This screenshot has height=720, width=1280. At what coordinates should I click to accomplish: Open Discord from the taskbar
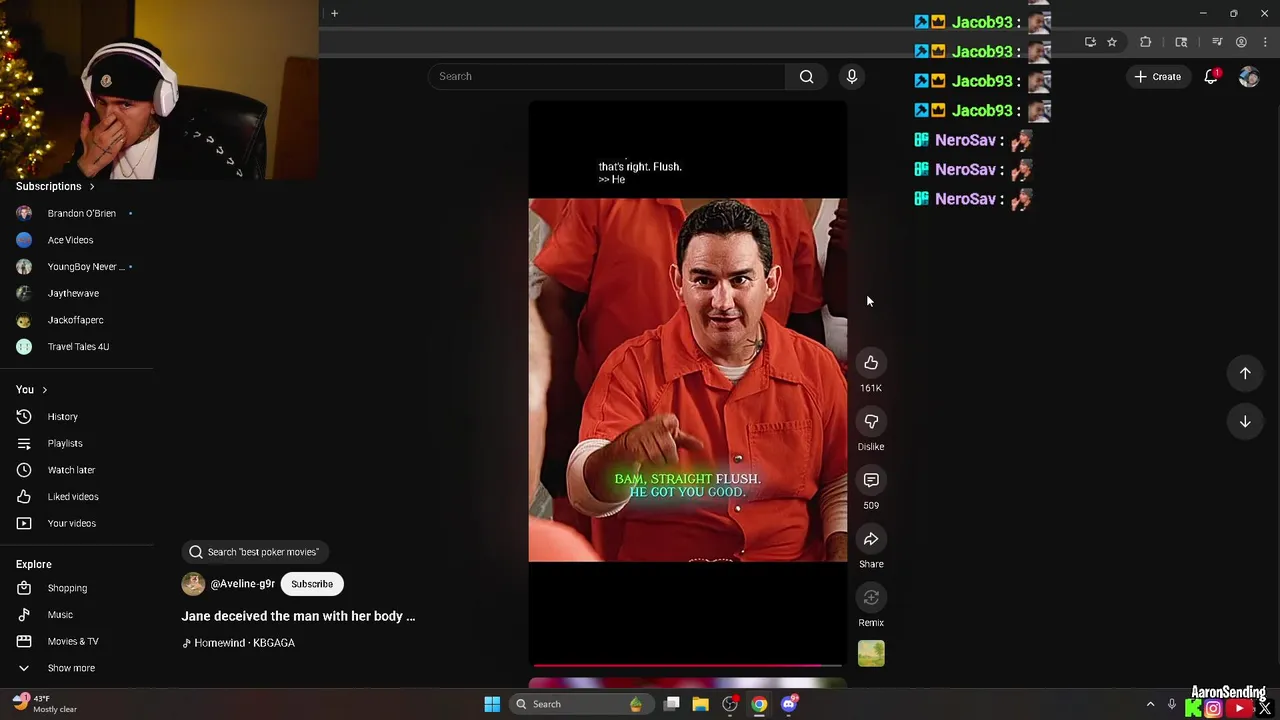tap(789, 704)
